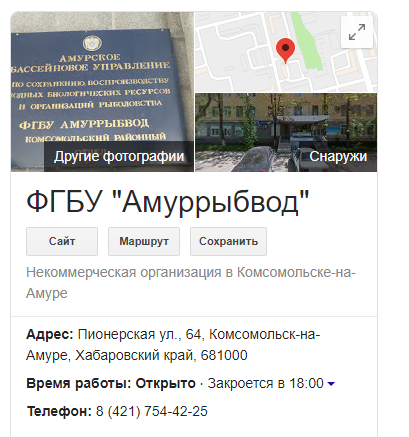409x437 pixels.
Task: Expand working hours dropdown arrow
Action: click(331, 384)
